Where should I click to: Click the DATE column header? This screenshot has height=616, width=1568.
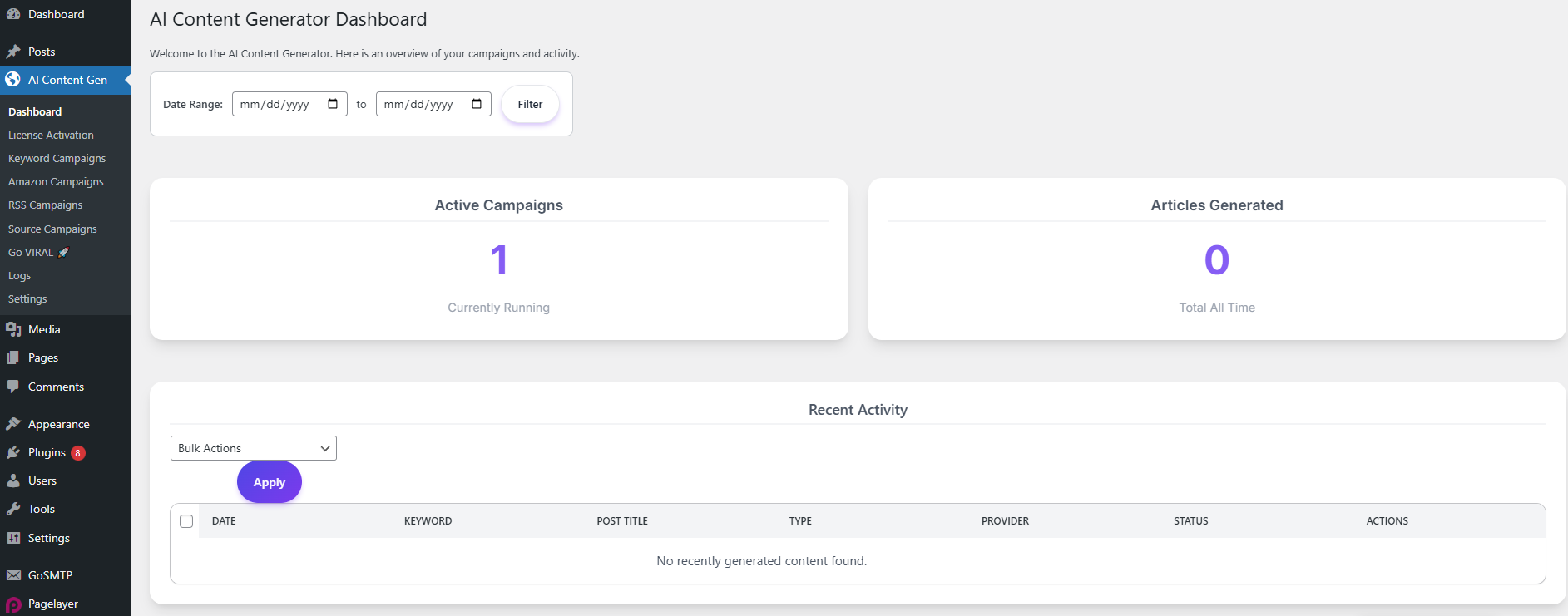coord(224,521)
